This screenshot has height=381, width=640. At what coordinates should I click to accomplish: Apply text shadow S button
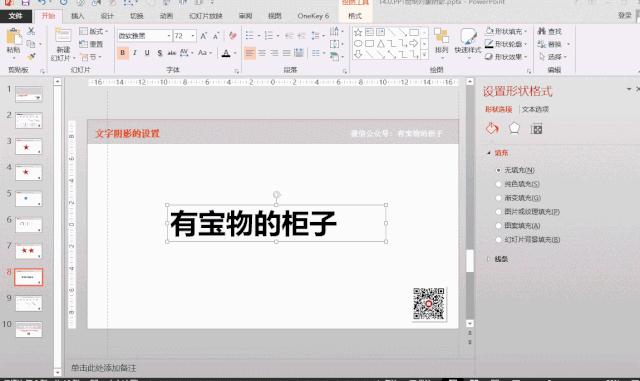click(160, 53)
